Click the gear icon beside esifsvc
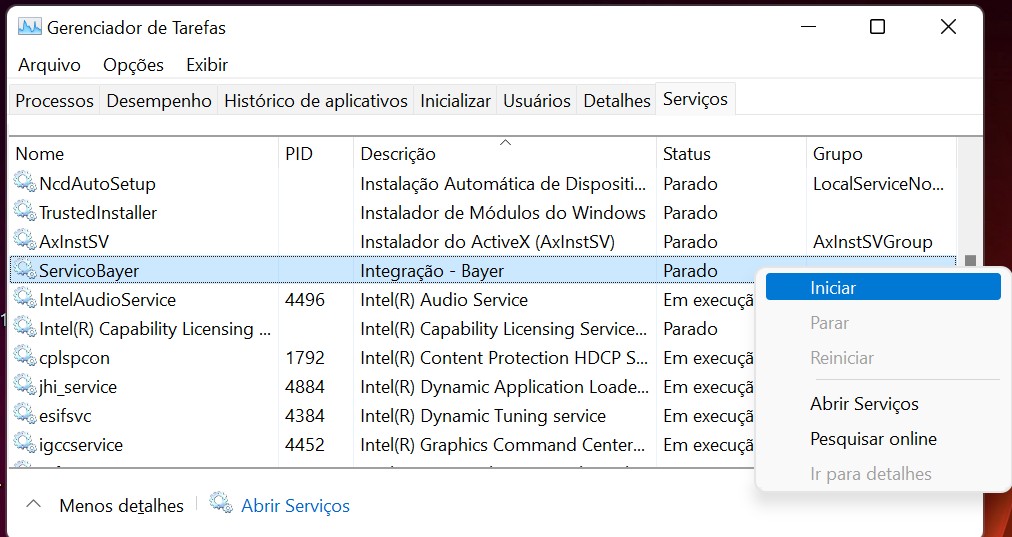The width and height of the screenshot is (1012, 537). [x=25, y=416]
